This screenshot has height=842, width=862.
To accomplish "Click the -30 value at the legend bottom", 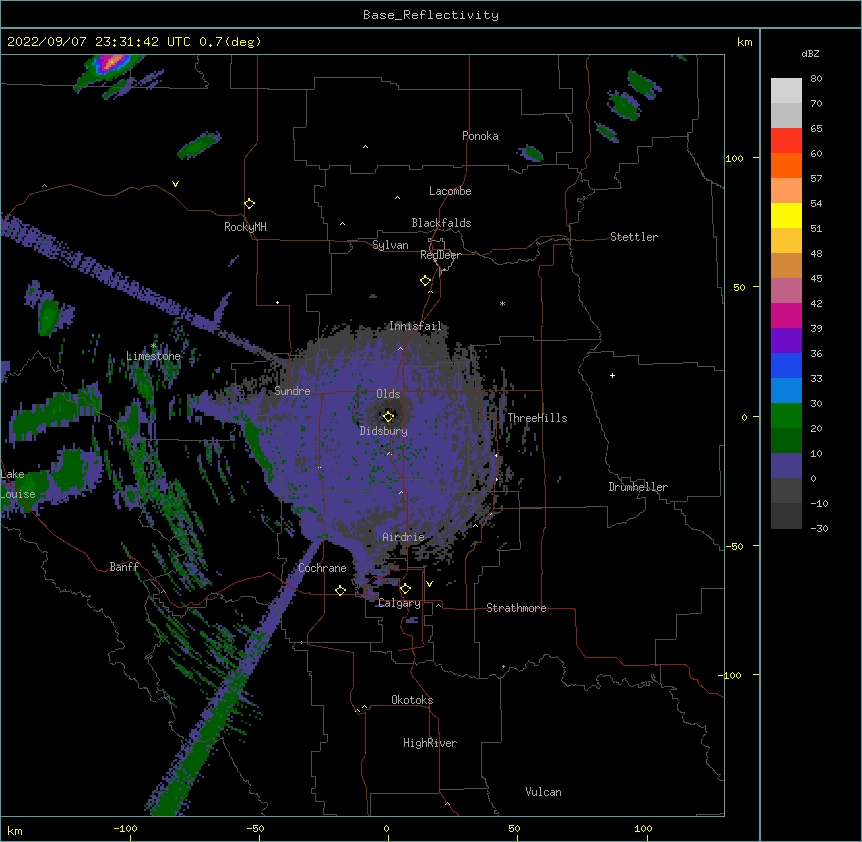I will tap(819, 529).
